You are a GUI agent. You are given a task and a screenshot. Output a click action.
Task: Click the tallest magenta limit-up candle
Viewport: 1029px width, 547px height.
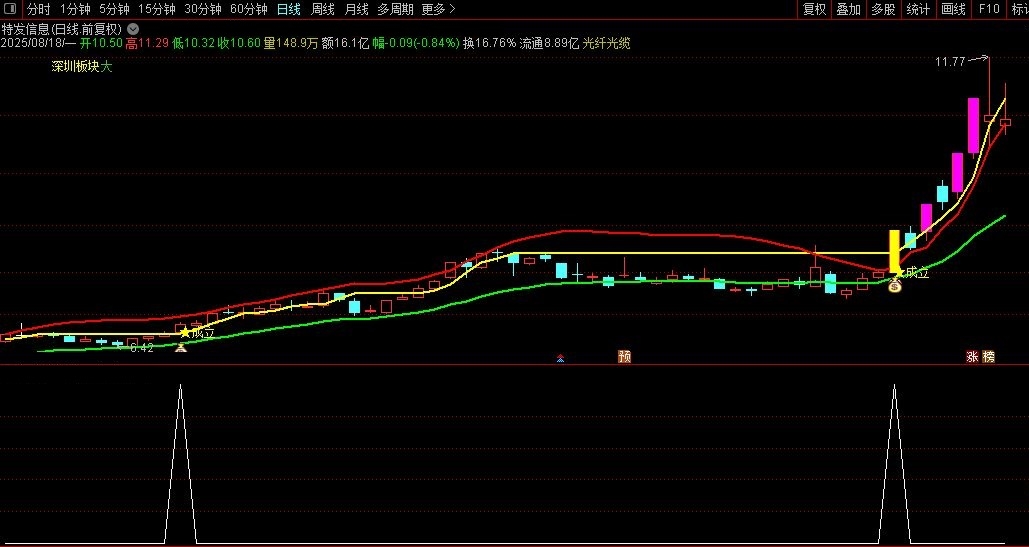coord(973,125)
